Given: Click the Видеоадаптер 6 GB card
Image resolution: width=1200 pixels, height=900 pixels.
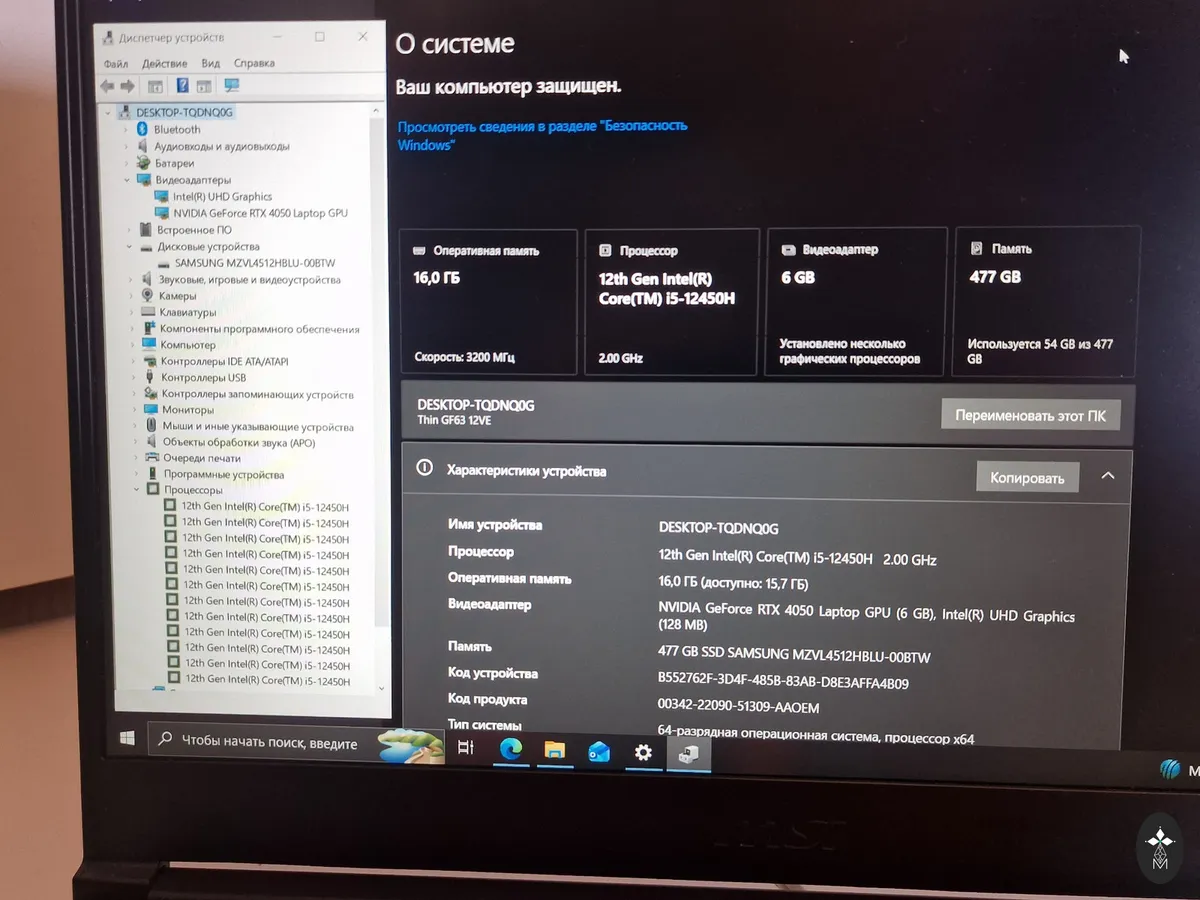Looking at the screenshot, I should tap(856, 302).
